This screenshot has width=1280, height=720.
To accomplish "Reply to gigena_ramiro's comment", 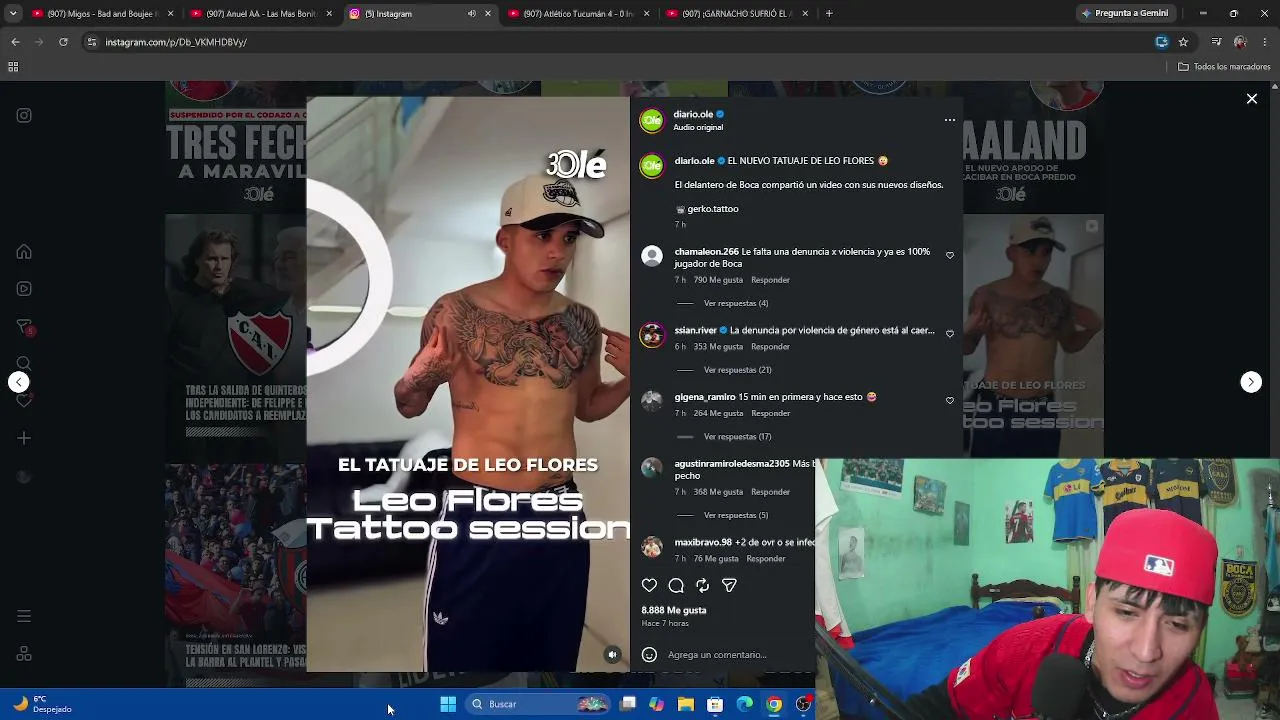I will (770, 414).
